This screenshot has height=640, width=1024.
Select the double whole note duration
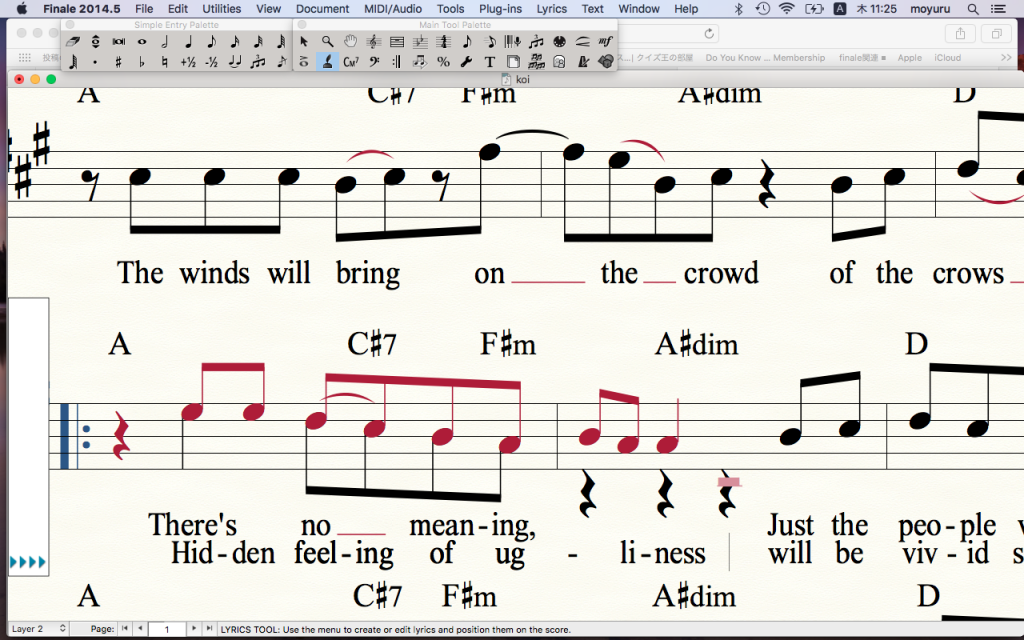point(119,42)
